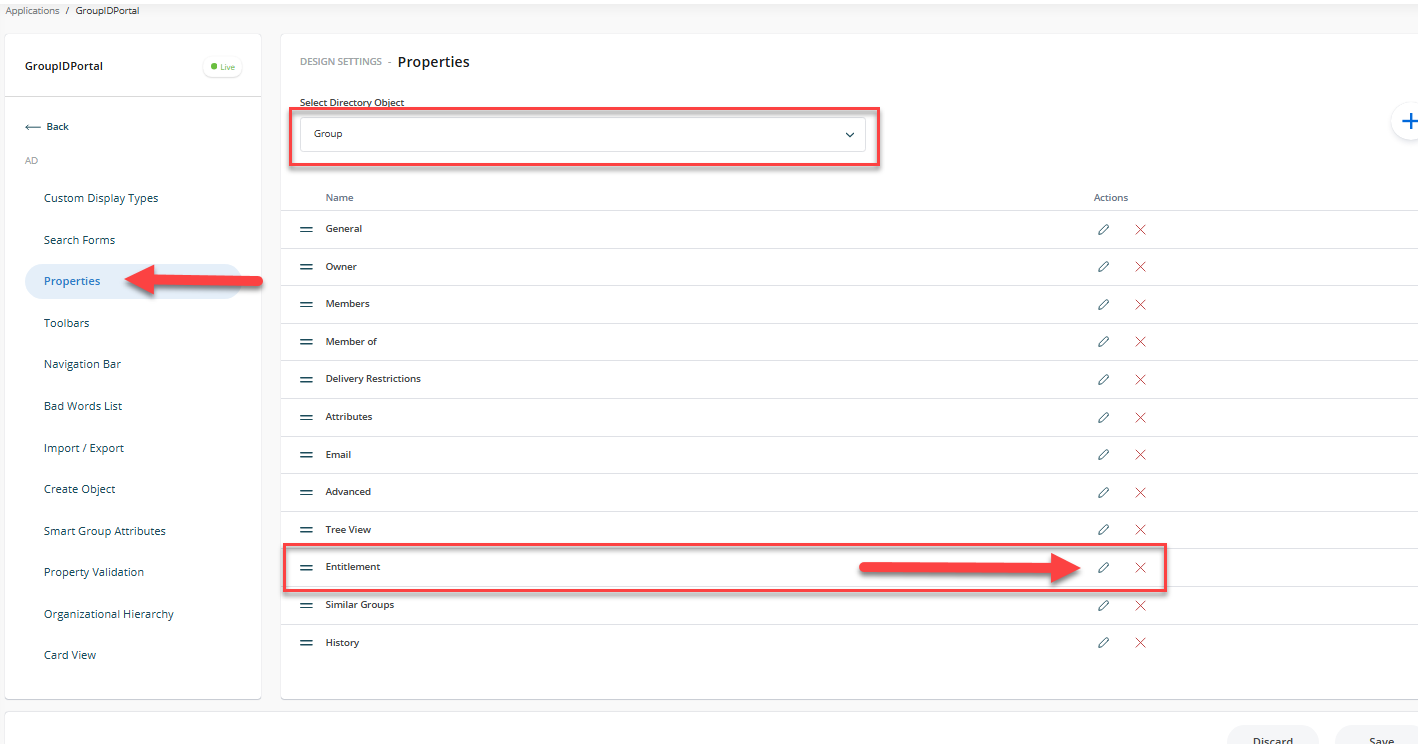Open Custom Display Types settings

(x=101, y=198)
